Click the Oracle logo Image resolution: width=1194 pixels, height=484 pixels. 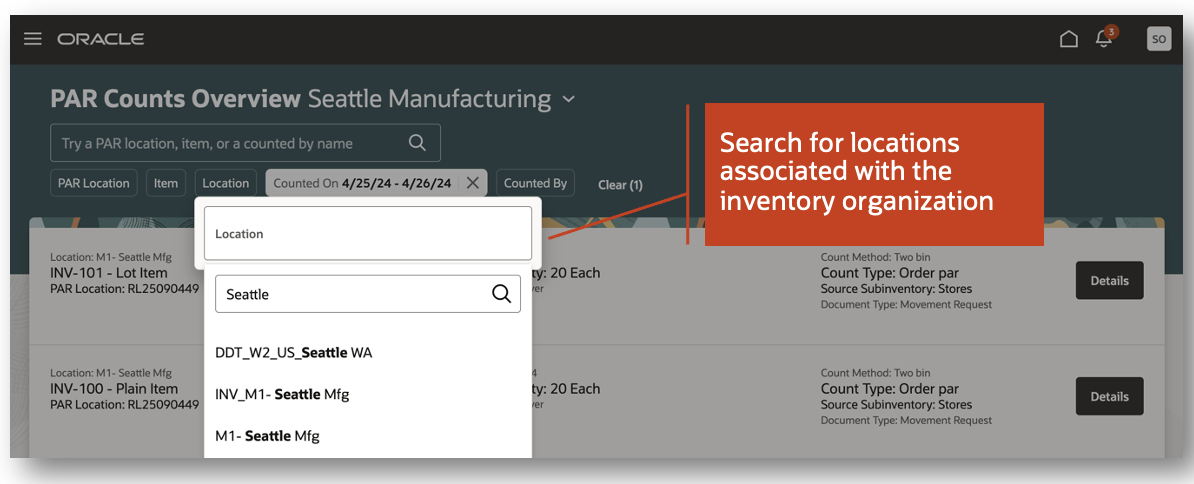coord(101,39)
